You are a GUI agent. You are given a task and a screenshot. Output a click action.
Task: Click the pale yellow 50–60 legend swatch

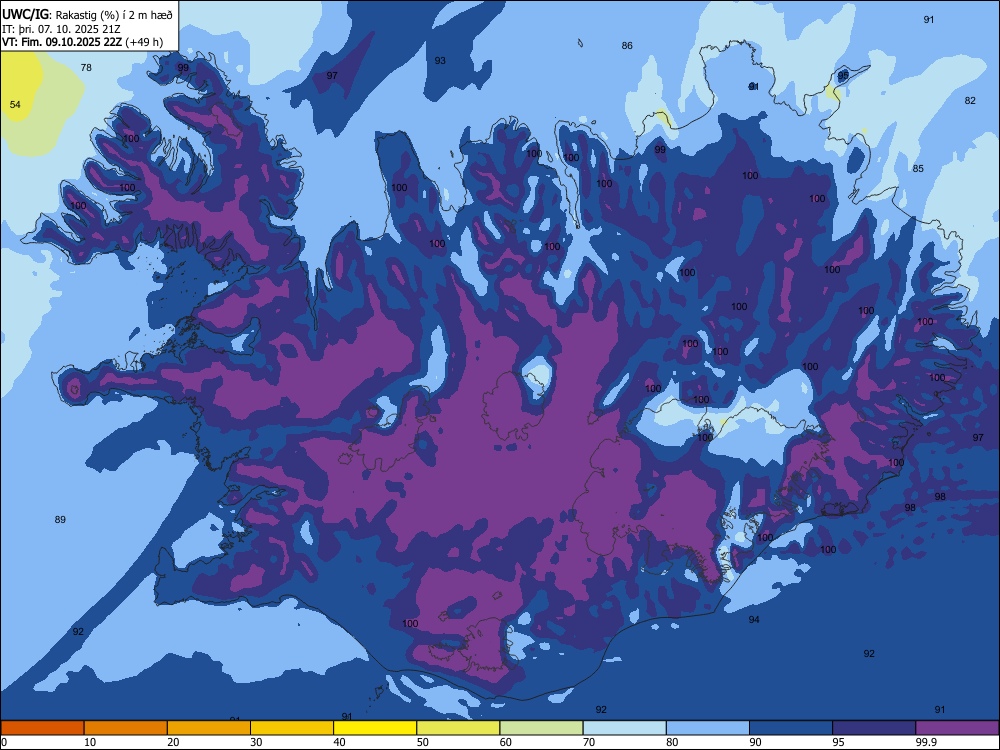click(x=458, y=728)
